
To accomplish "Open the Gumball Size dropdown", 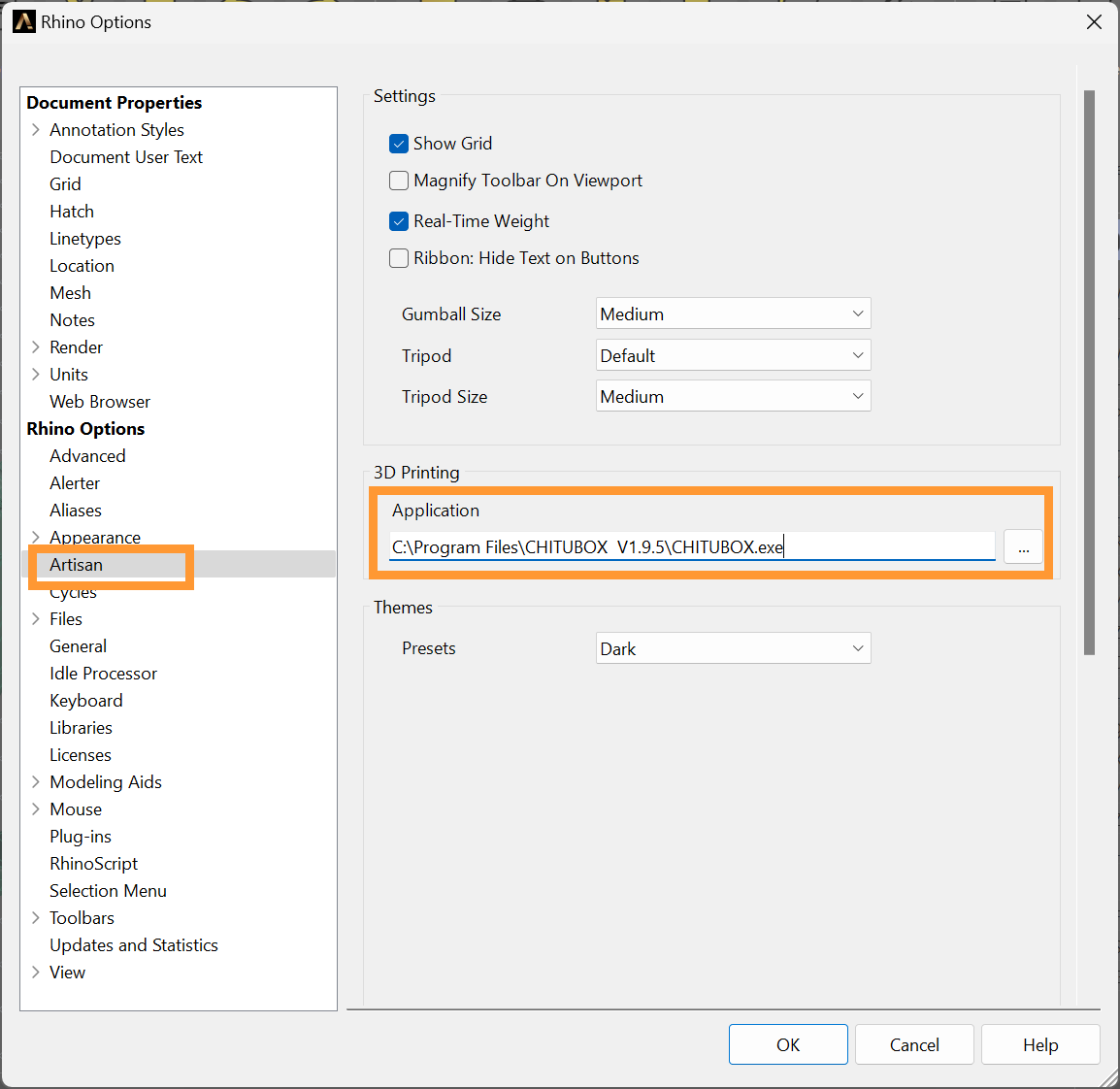I will (733, 314).
